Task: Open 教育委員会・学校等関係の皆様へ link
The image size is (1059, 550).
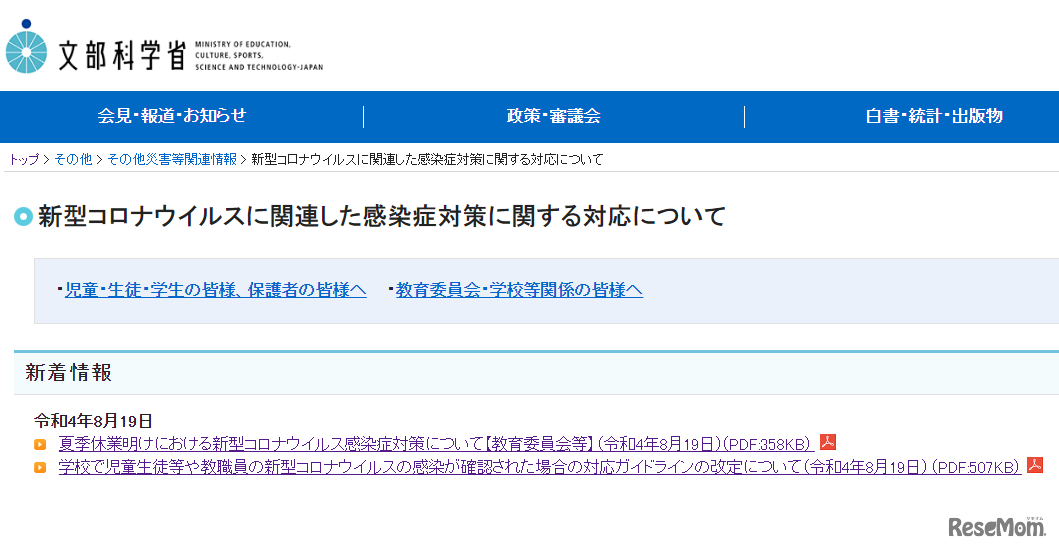Action: coord(519,290)
